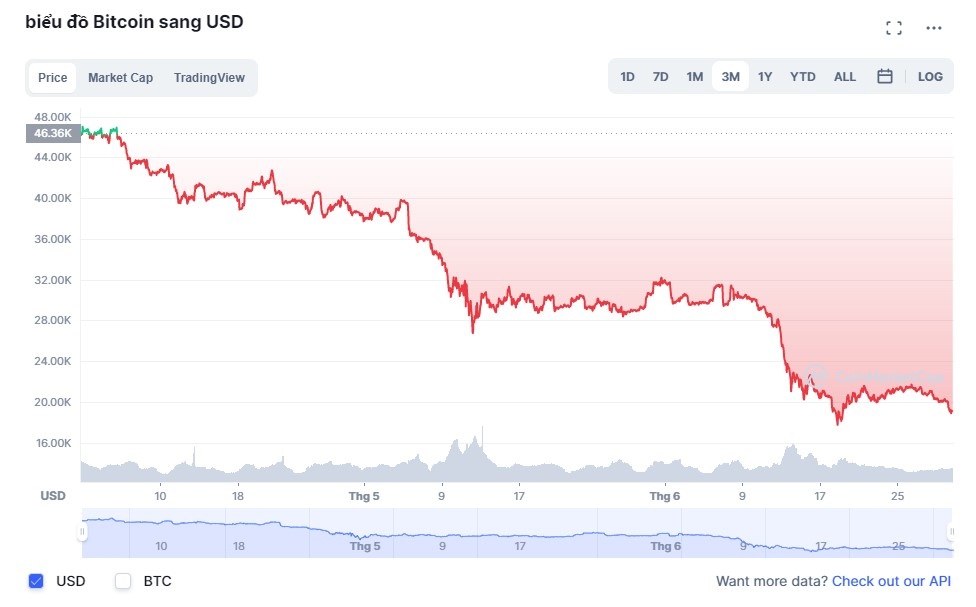Toggle logarithmic scale via LOG button
Image resolution: width=976 pixels, height=607 pixels.
tap(930, 76)
